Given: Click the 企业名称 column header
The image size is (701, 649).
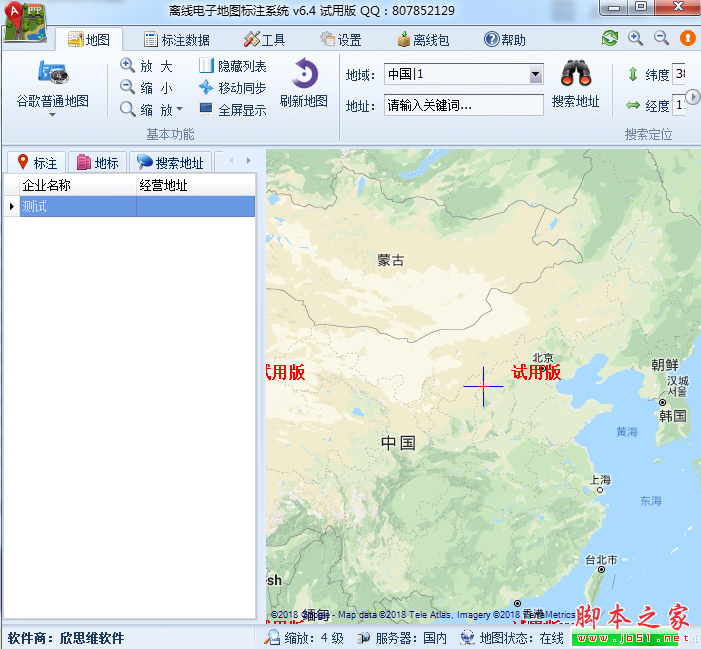Looking at the screenshot, I should coord(78,185).
